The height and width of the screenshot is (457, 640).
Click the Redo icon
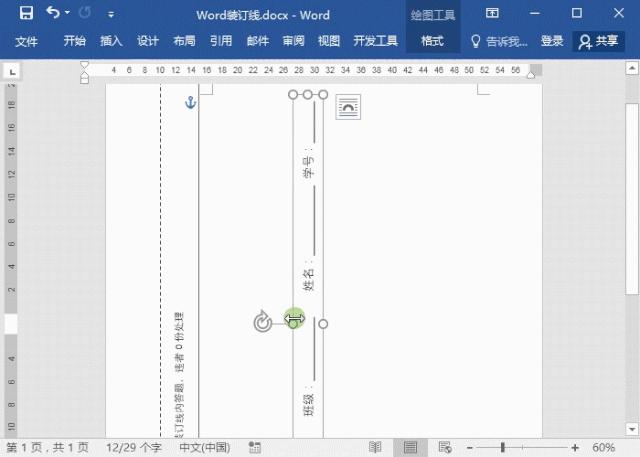[85, 13]
